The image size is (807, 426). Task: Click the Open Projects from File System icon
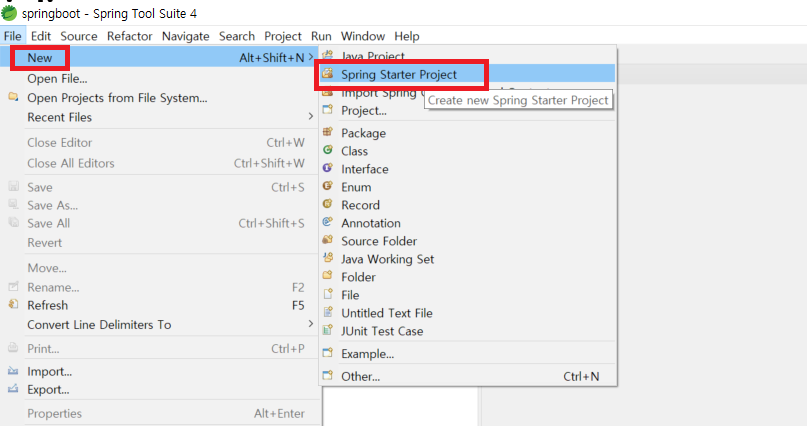click(x=13, y=97)
